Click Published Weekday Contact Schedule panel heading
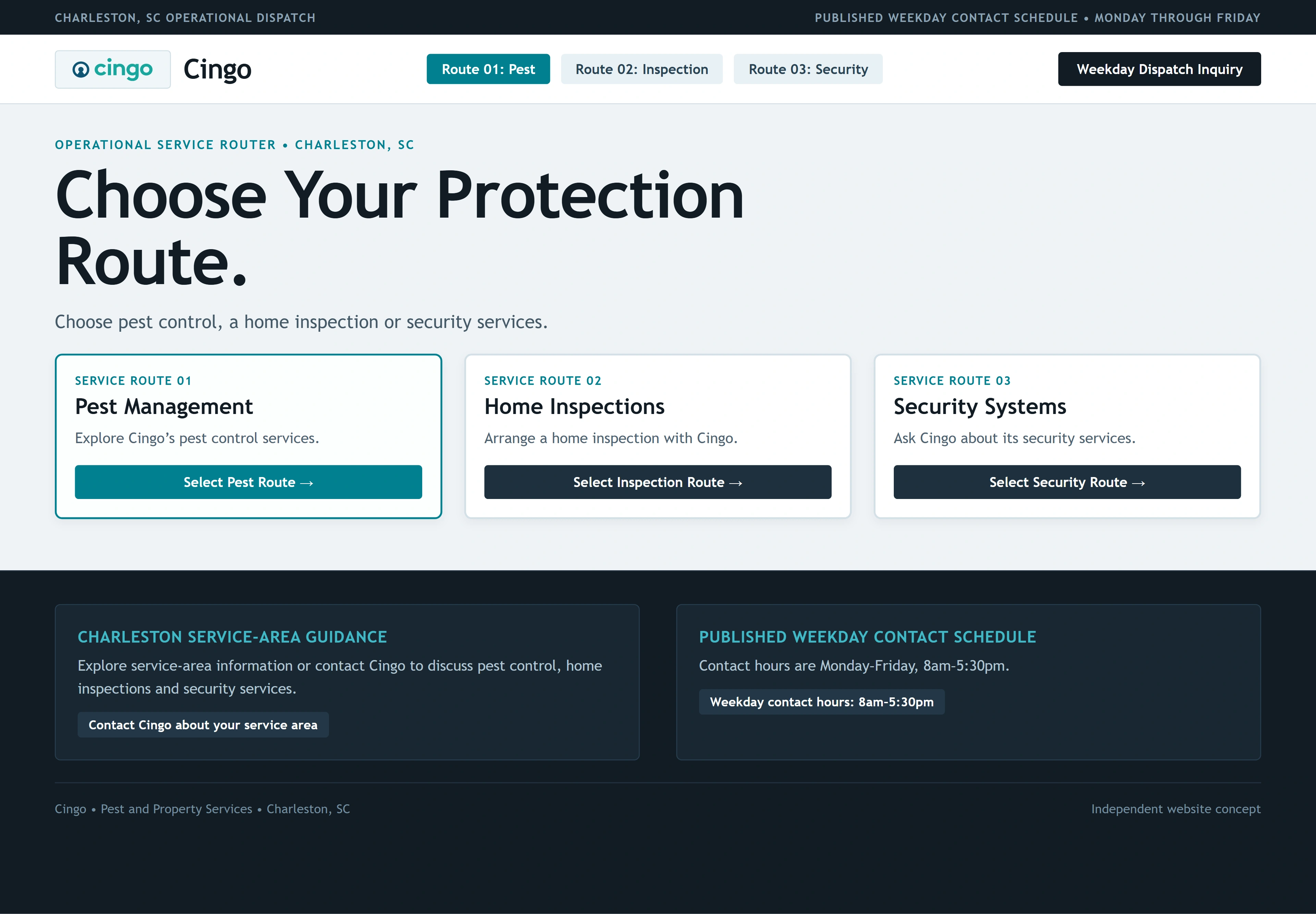 click(x=868, y=637)
